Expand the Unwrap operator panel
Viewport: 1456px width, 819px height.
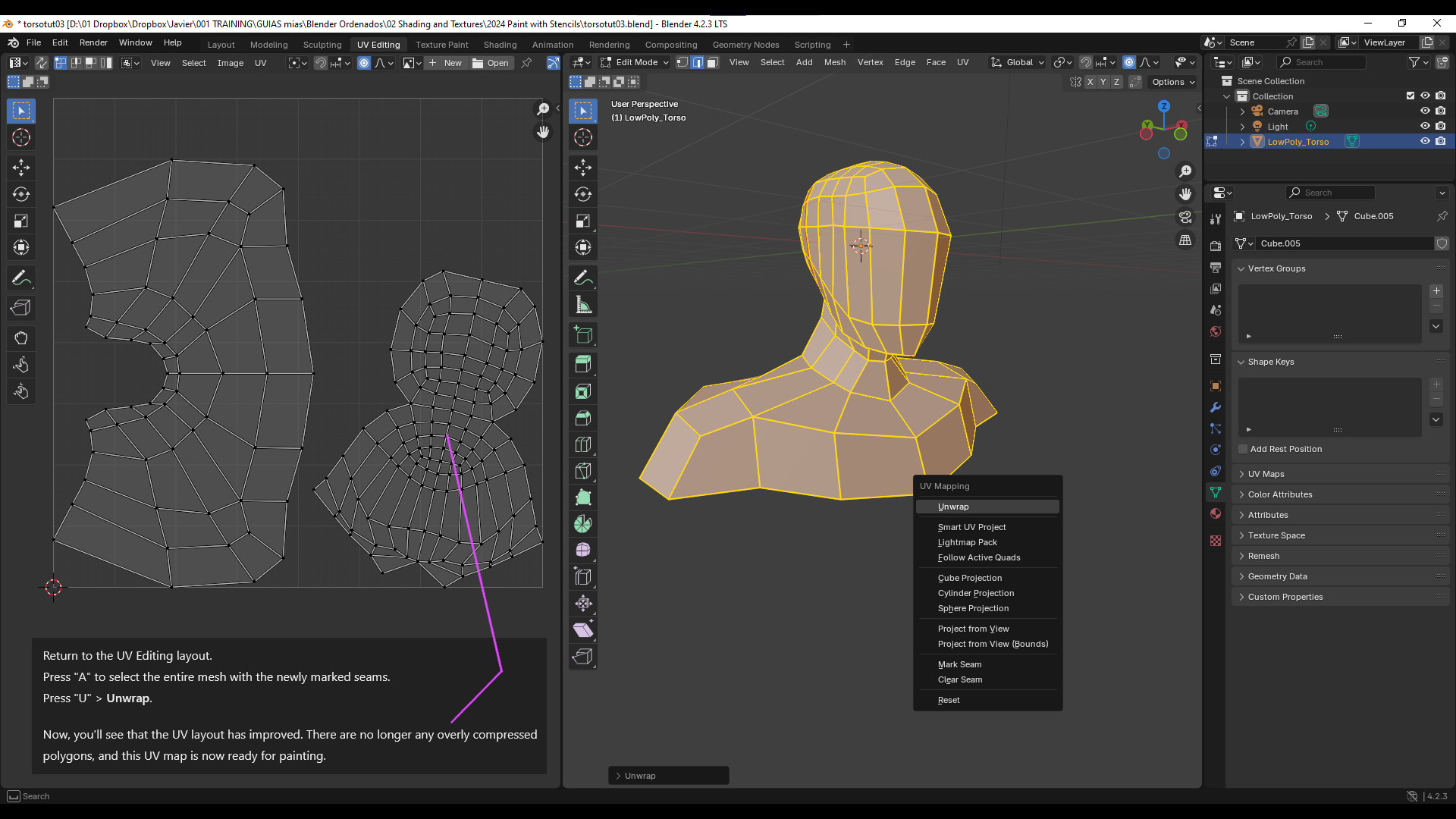[x=668, y=776]
